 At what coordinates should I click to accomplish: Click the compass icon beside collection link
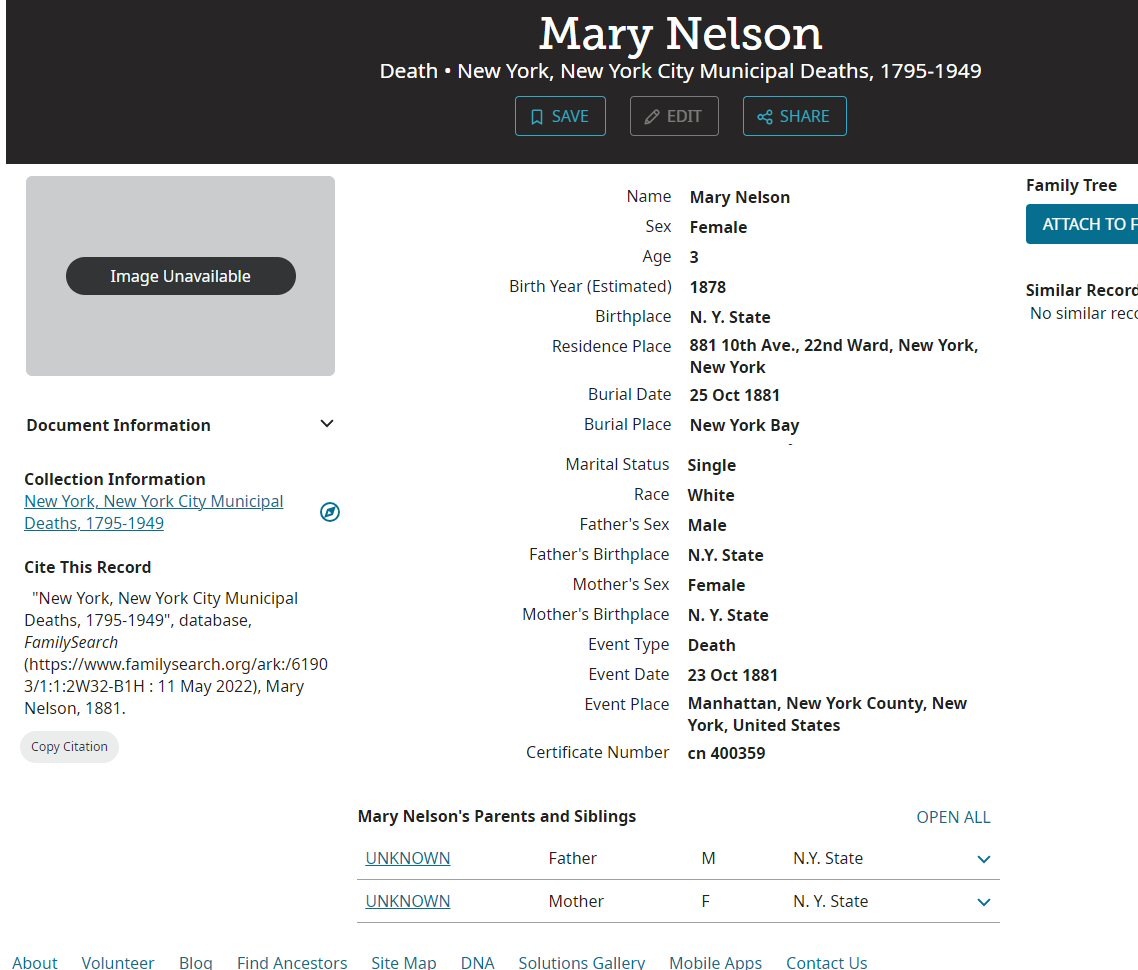(x=330, y=512)
